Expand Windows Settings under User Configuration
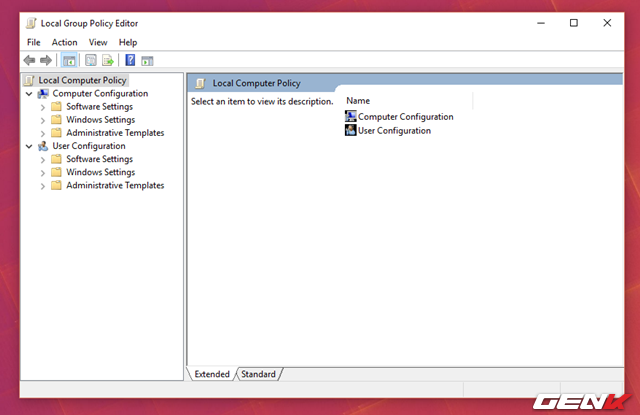640x415 pixels. coord(43,173)
